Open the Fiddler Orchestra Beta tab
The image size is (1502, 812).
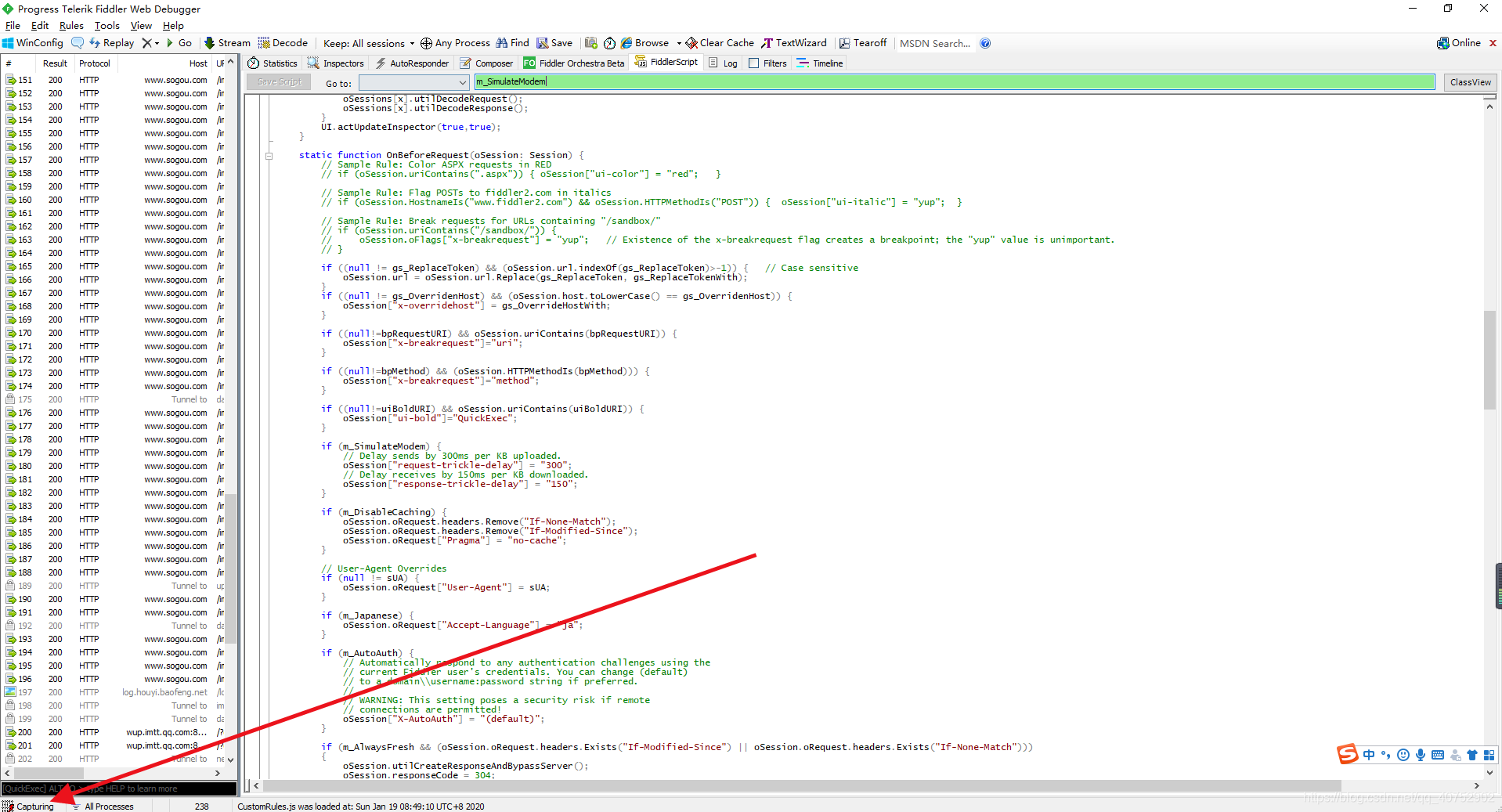[x=574, y=63]
